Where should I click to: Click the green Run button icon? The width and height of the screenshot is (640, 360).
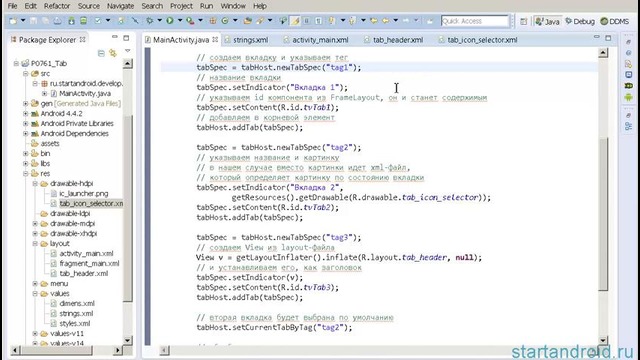[169, 21]
